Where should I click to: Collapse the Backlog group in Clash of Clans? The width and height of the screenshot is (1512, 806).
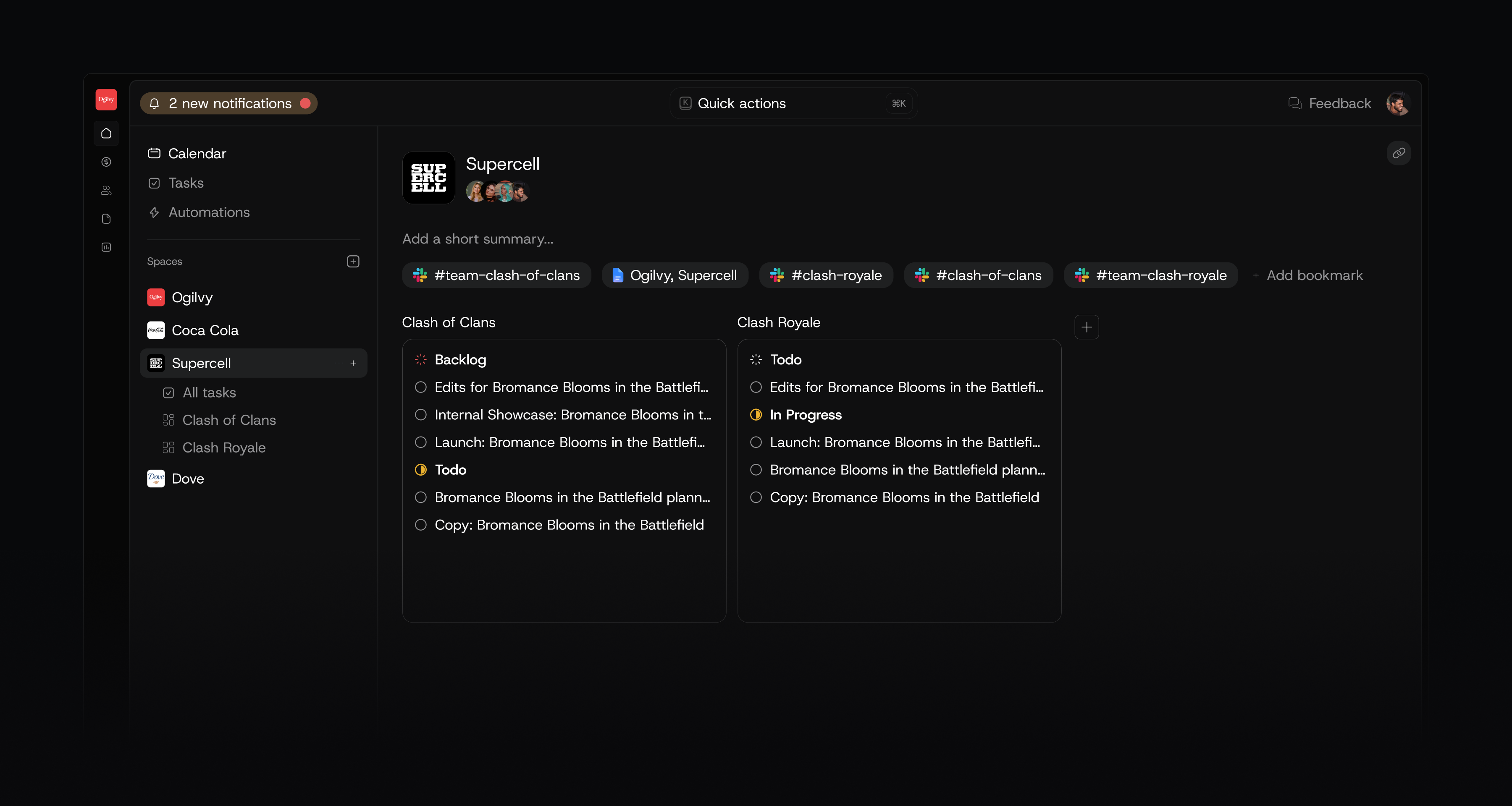tap(461, 360)
